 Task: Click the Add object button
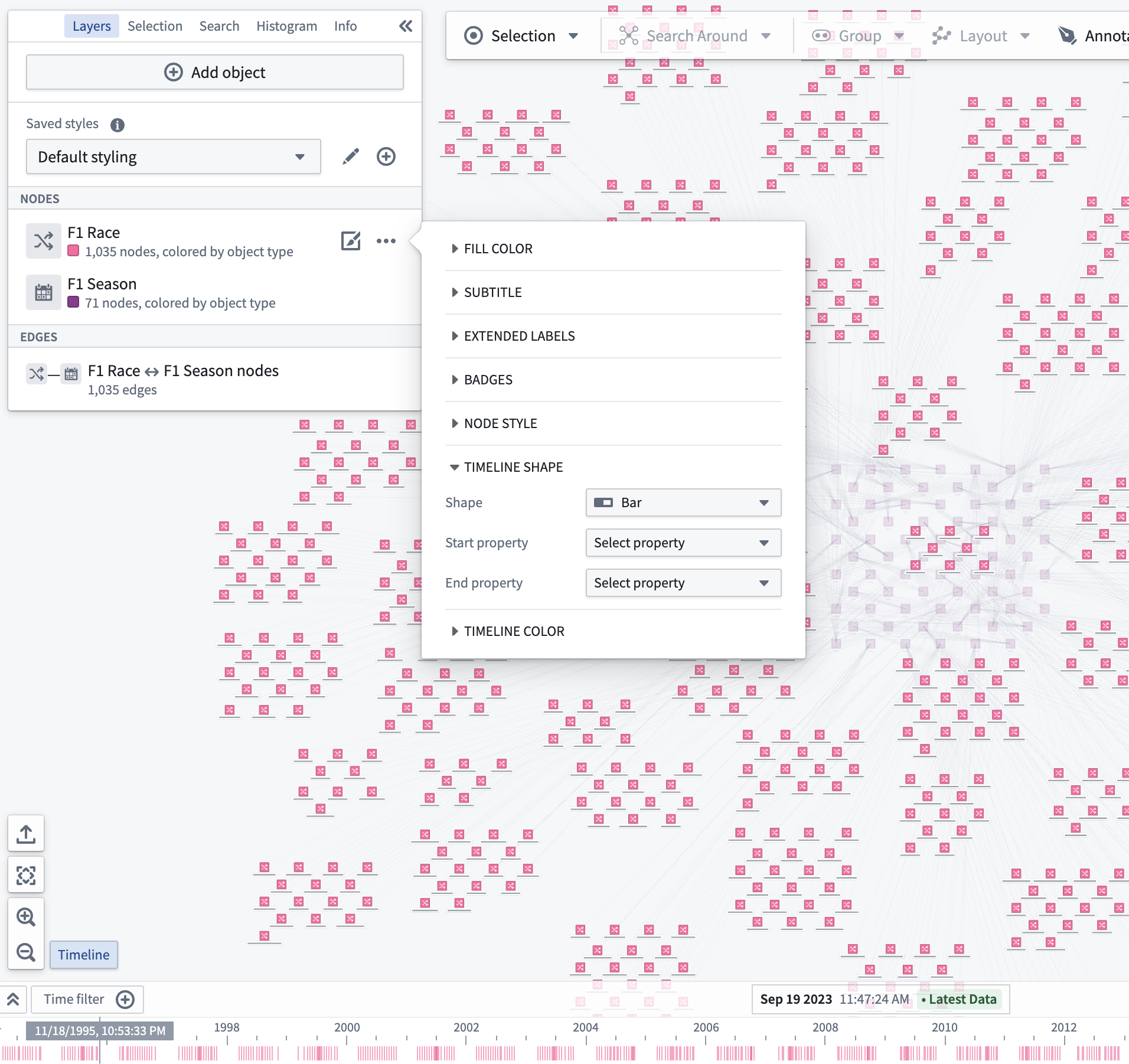coord(215,72)
